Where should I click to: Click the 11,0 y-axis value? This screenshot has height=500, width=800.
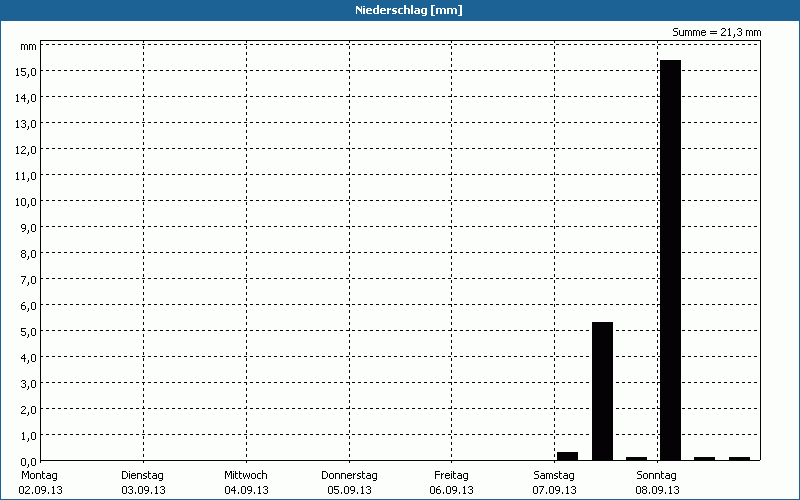[x=26, y=176]
